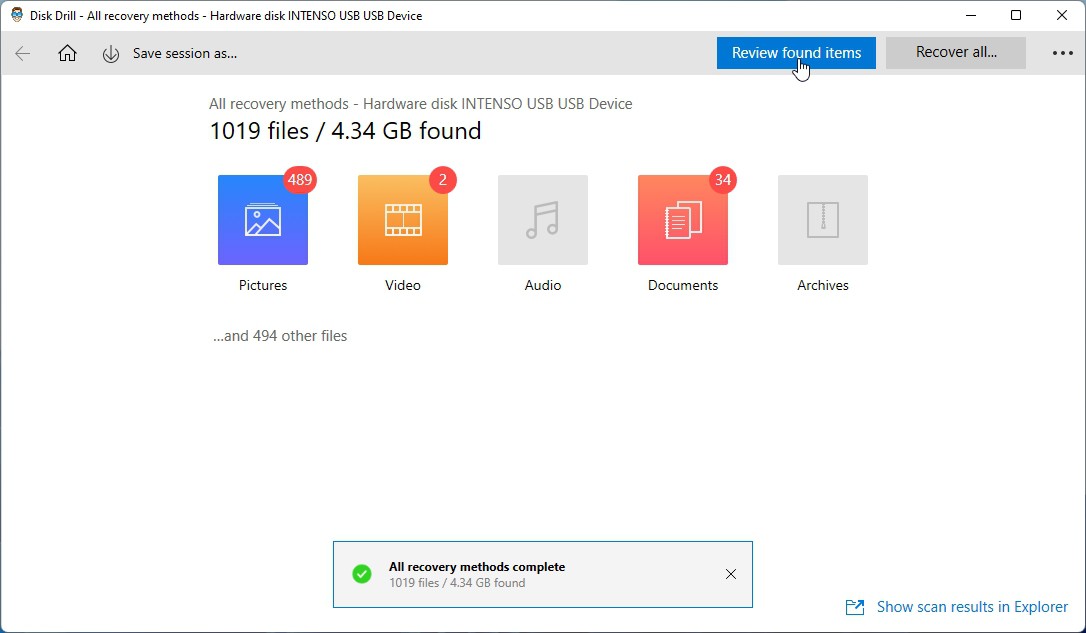Image resolution: width=1086 pixels, height=633 pixels.
Task: Open the Home screen icon
Action: pyautogui.click(x=67, y=54)
